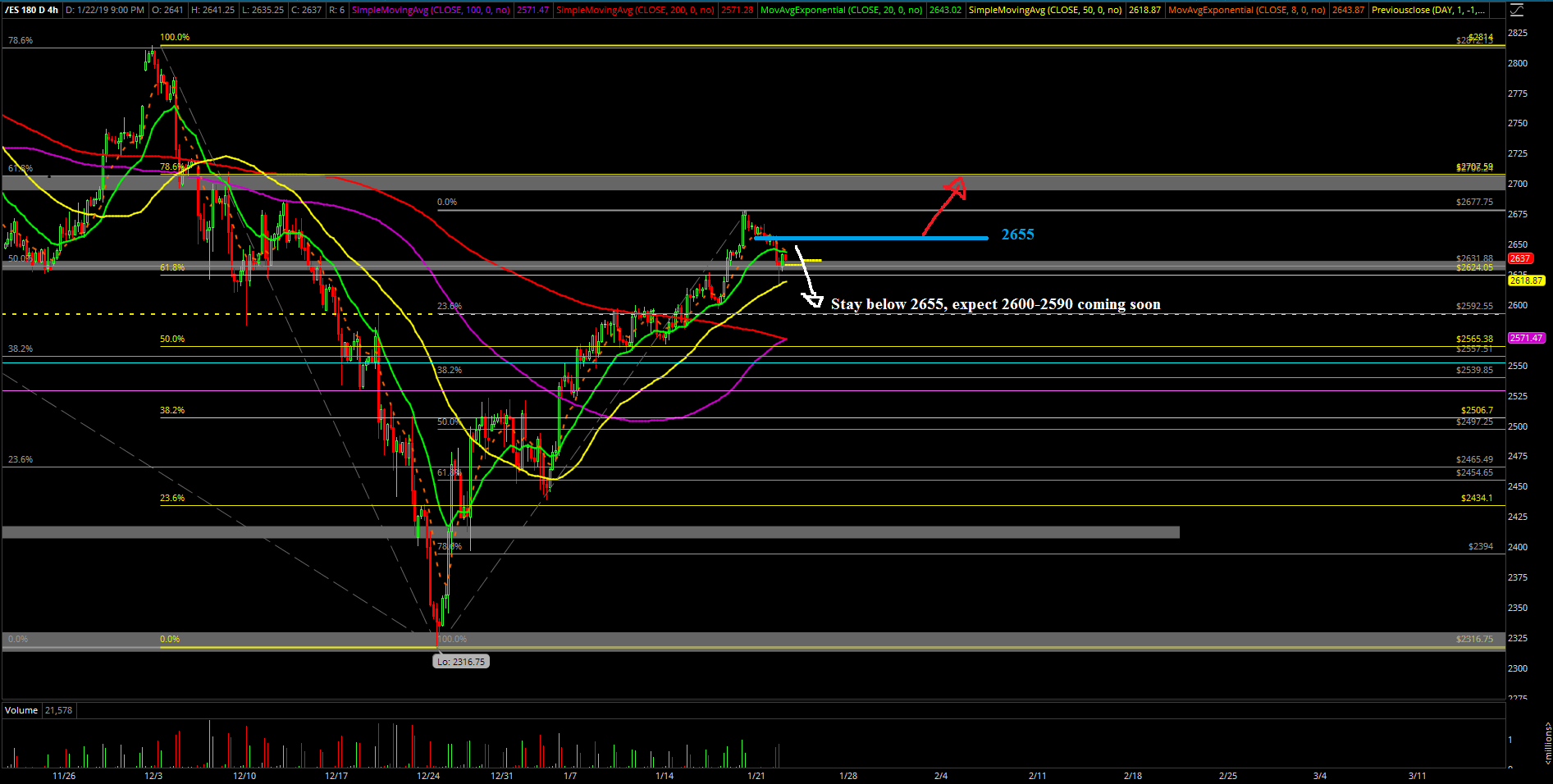Click the blue 2655 annotation label

tap(1017, 235)
